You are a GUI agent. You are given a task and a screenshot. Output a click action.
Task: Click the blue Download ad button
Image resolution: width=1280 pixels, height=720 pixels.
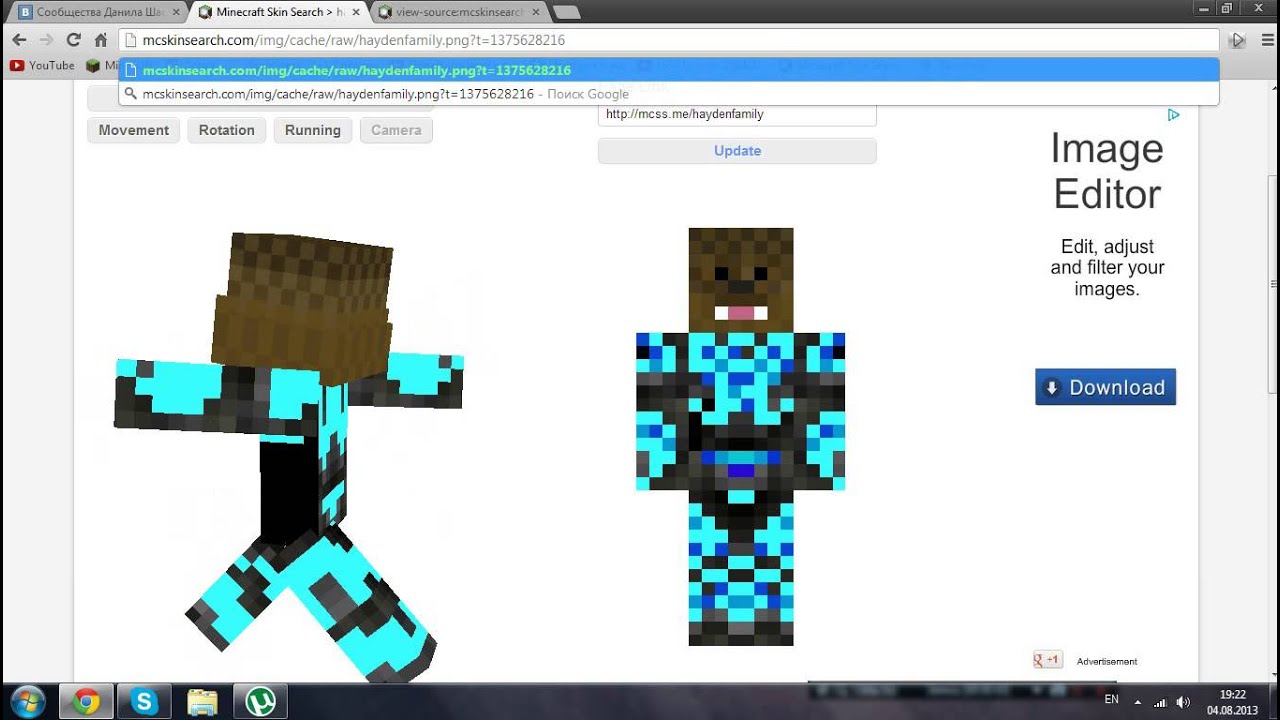(x=1105, y=387)
